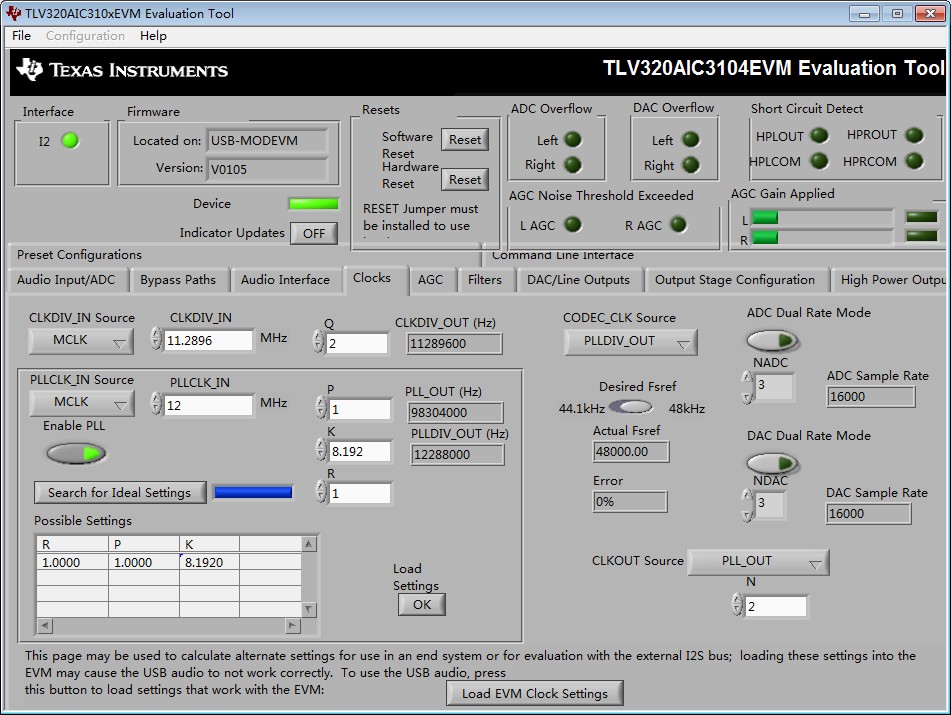Switch to the DAC/Line Outputs tab
The height and width of the screenshot is (715, 951).
(x=579, y=280)
